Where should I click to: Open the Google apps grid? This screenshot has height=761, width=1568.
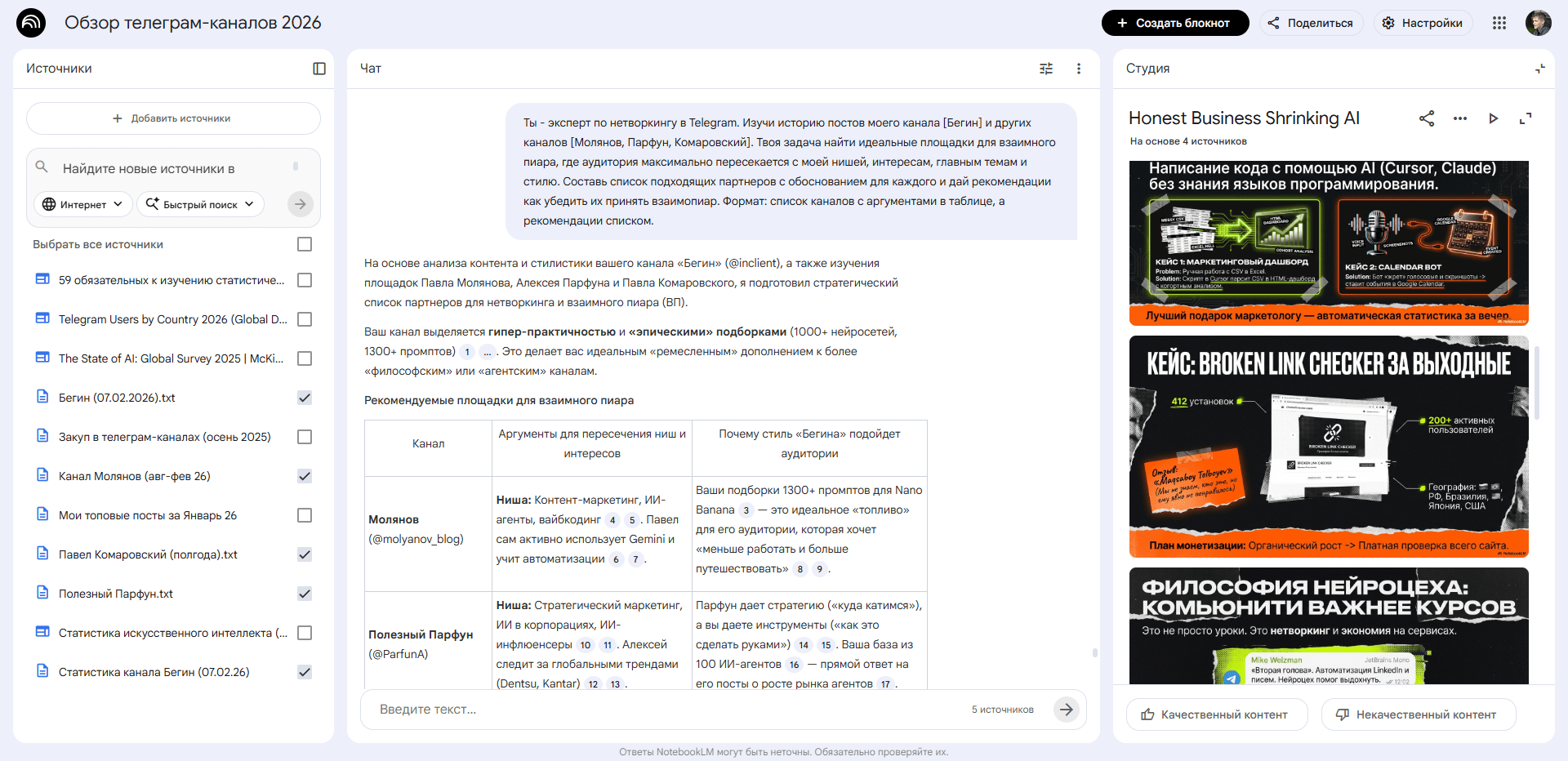1499,23
